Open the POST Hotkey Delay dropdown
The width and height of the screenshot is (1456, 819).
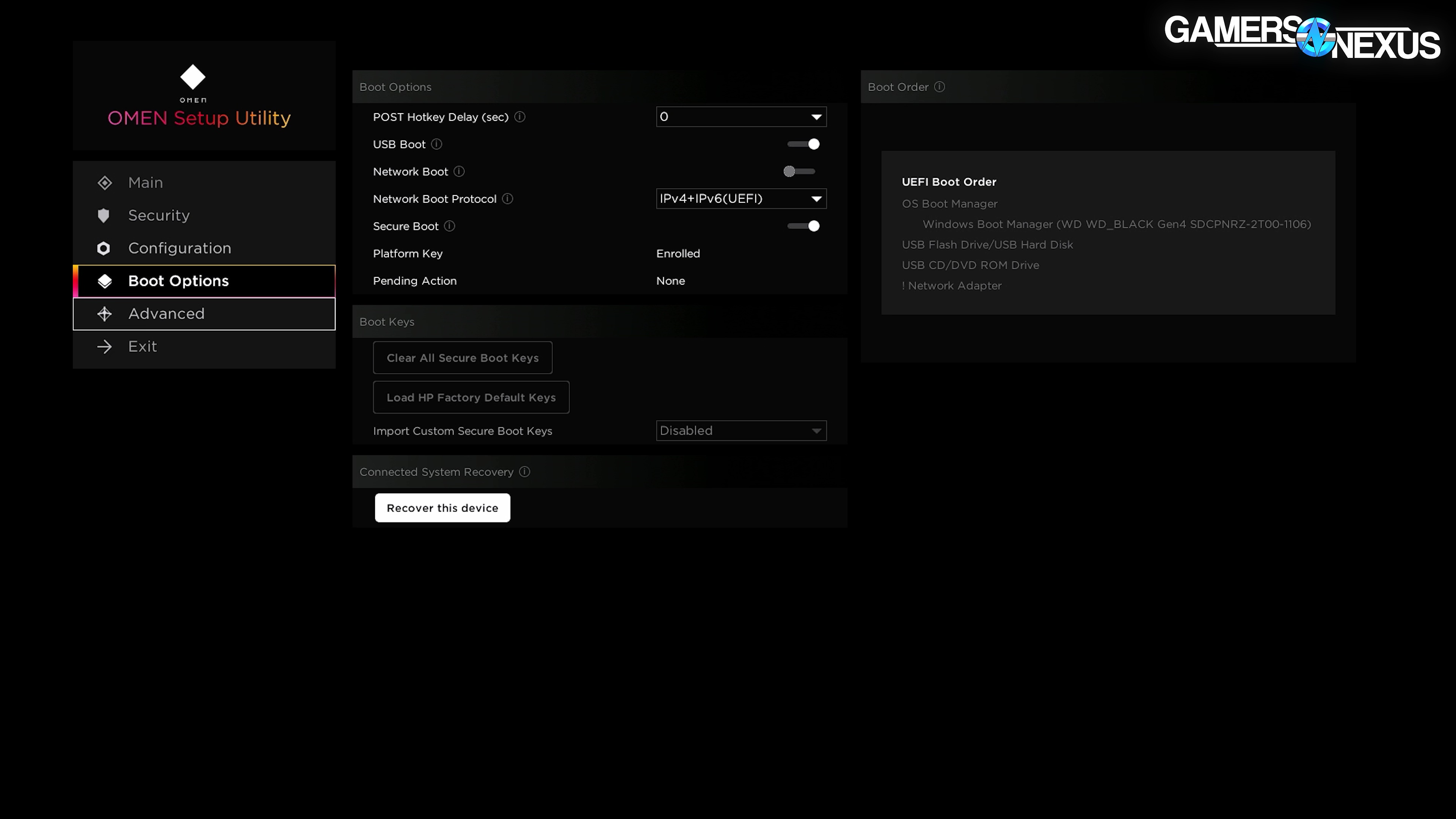pyautogui.click(x=741, y=117)
